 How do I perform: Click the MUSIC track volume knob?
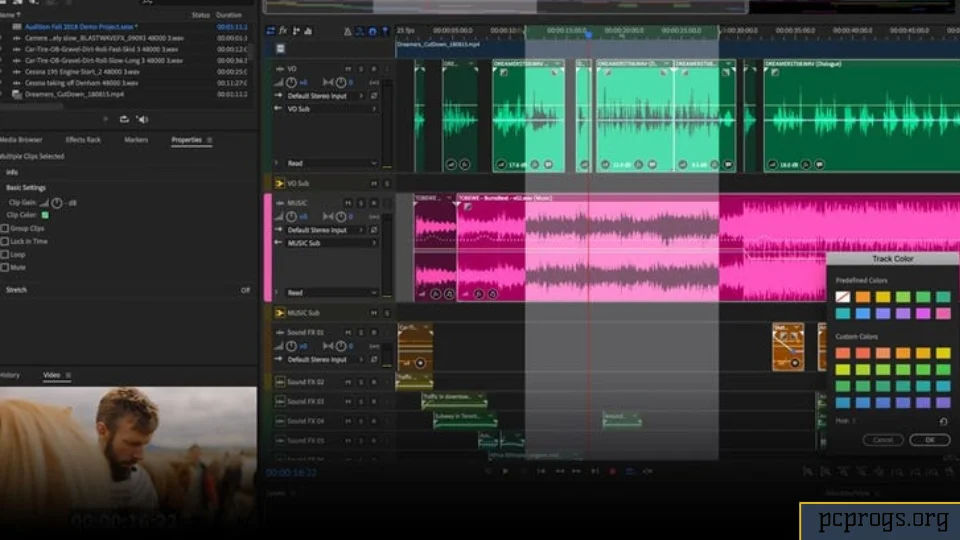click(x=291, y=217)
